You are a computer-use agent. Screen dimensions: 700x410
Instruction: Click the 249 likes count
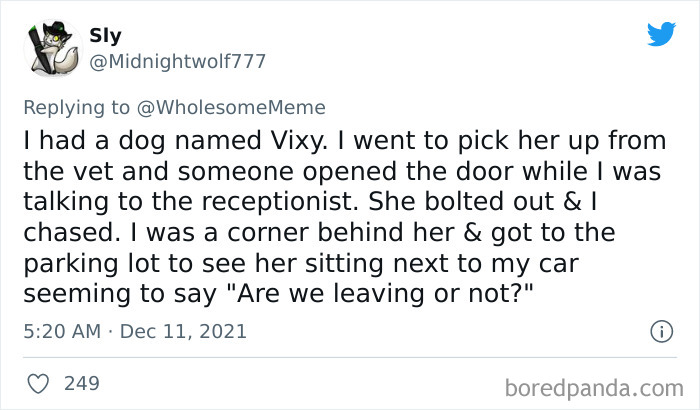[x=81, y=383]
